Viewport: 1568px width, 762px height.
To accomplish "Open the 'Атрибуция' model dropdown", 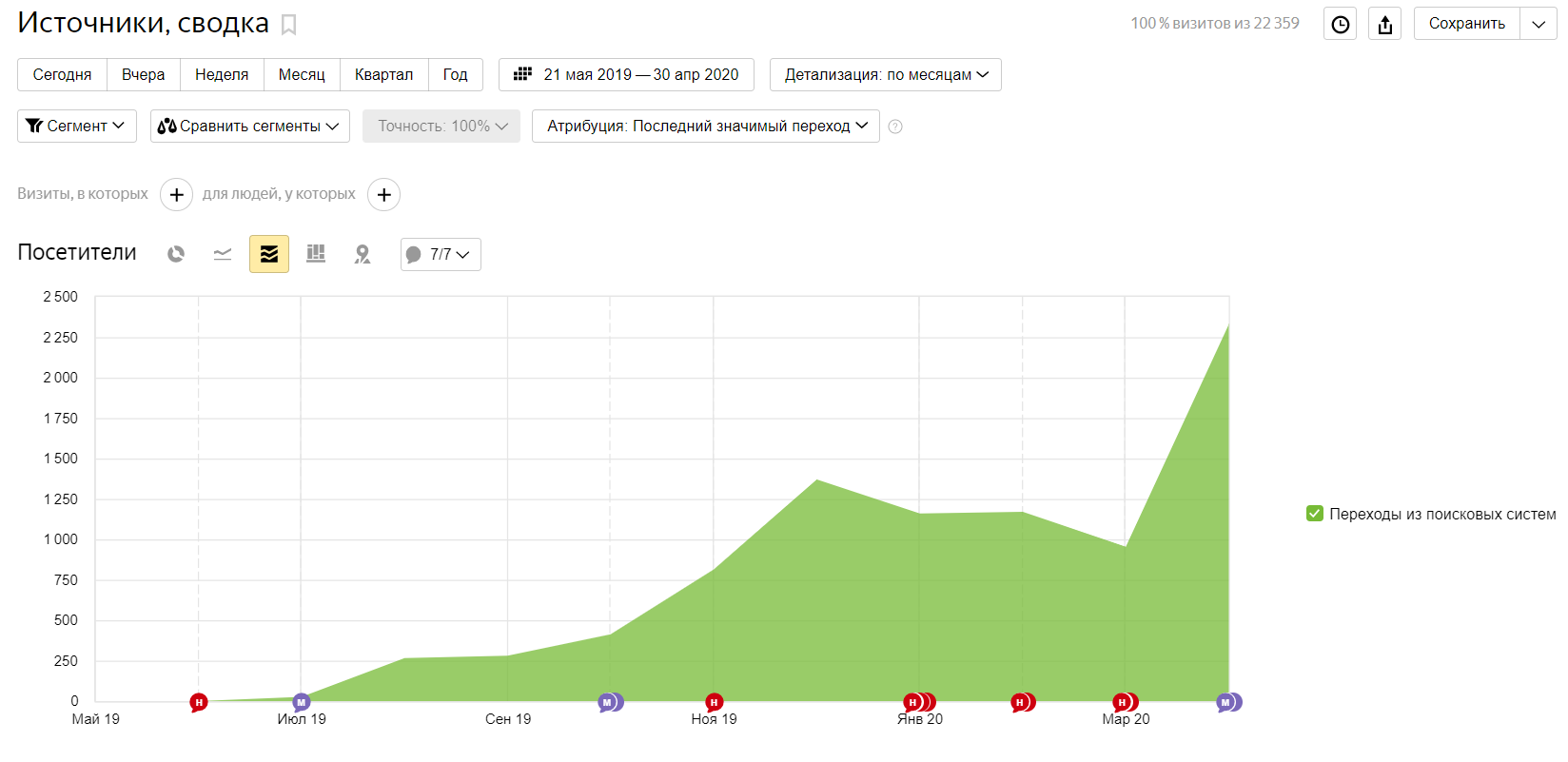I will tap(706, 126).
